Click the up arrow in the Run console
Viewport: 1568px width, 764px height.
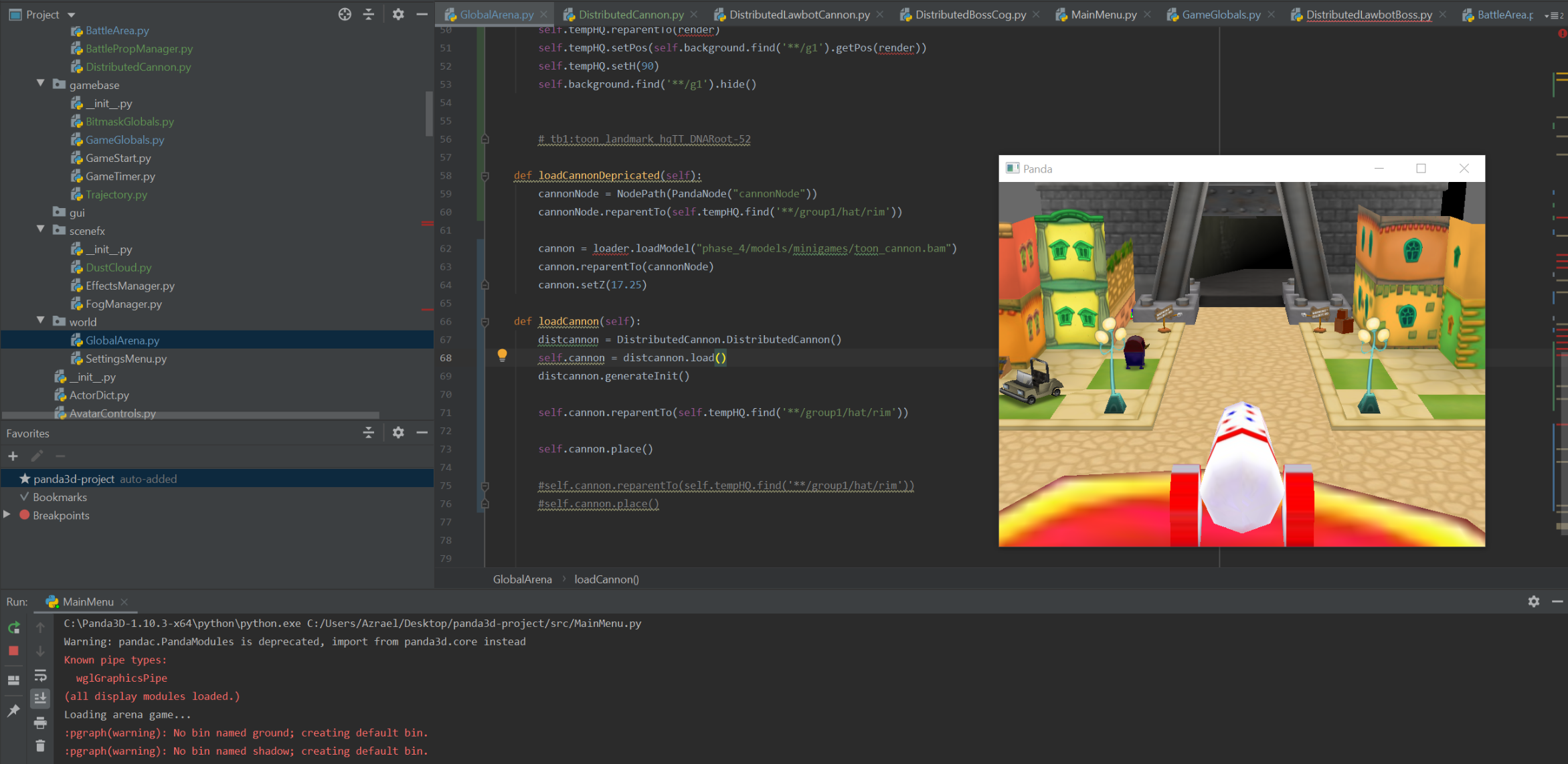coord(40,628)
